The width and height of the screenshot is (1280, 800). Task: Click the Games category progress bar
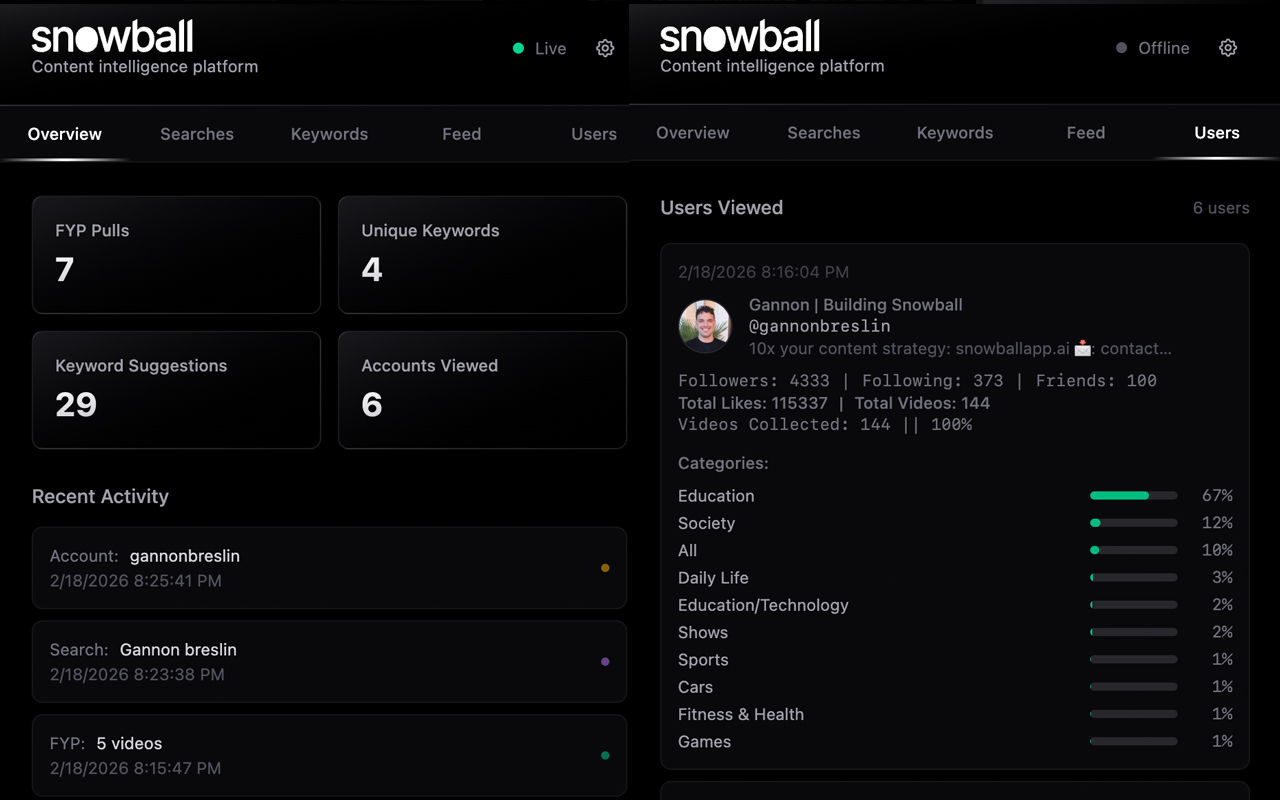click(1133, 742)
